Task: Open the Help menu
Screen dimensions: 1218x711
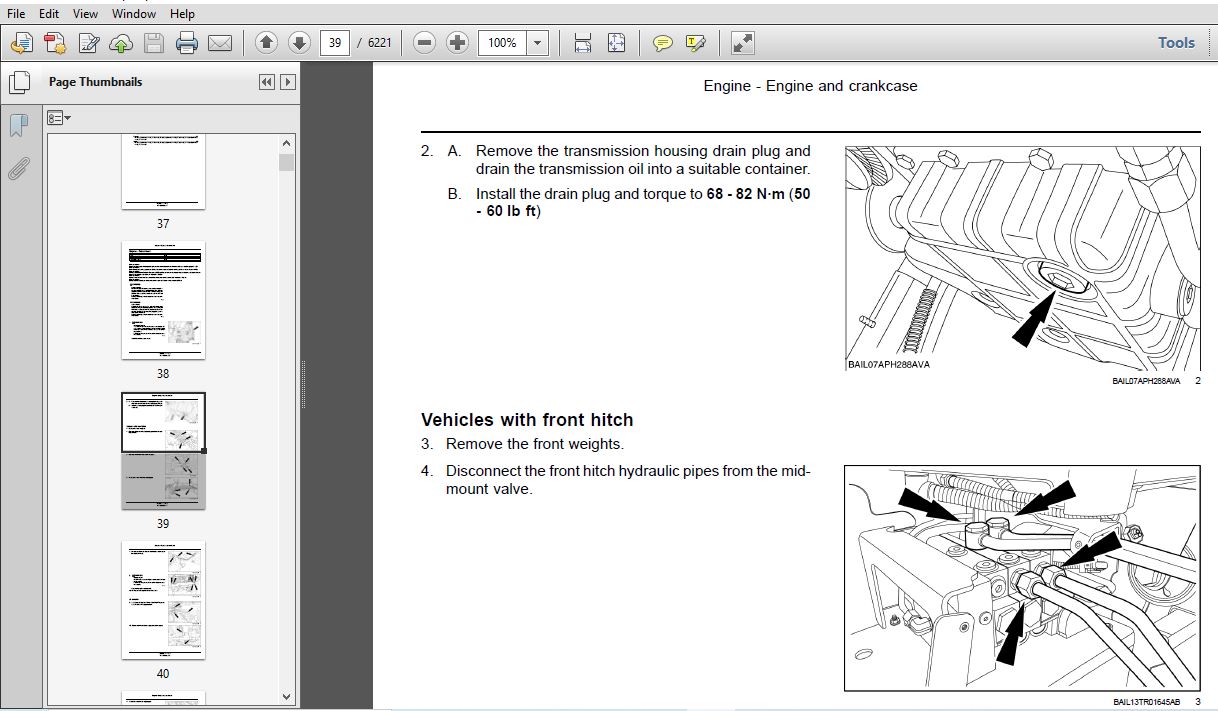Action: [x=182, y=14]
